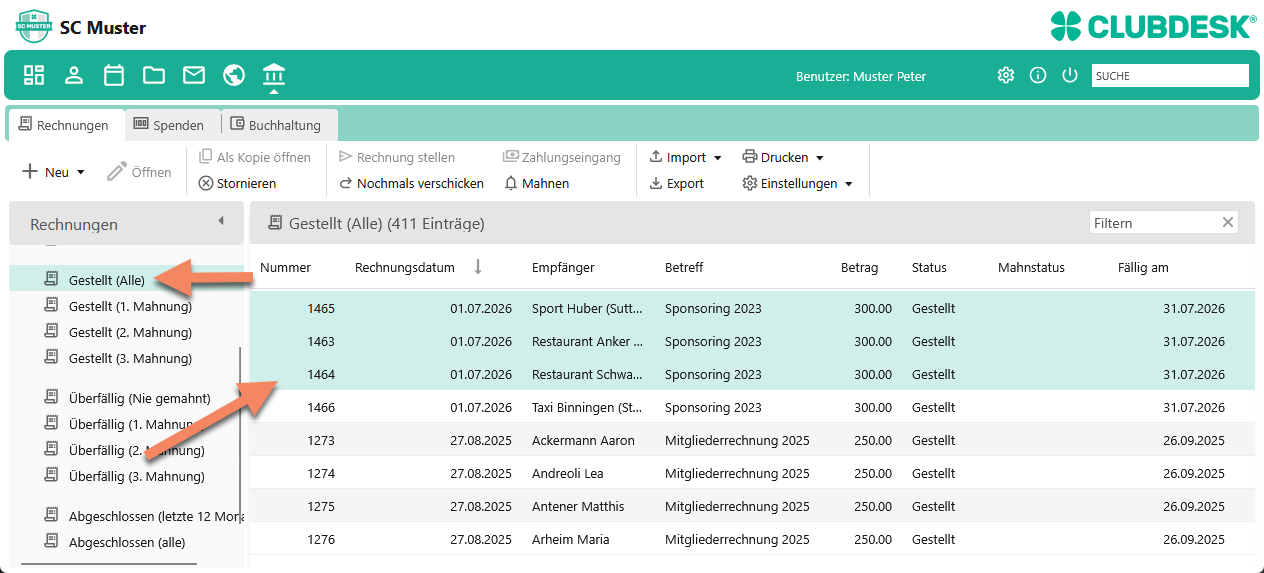Screen dimensions: 1264x573
Task: Select invoice row 1464 Restaurant Schwa...
Action: (x=752, y=374)
